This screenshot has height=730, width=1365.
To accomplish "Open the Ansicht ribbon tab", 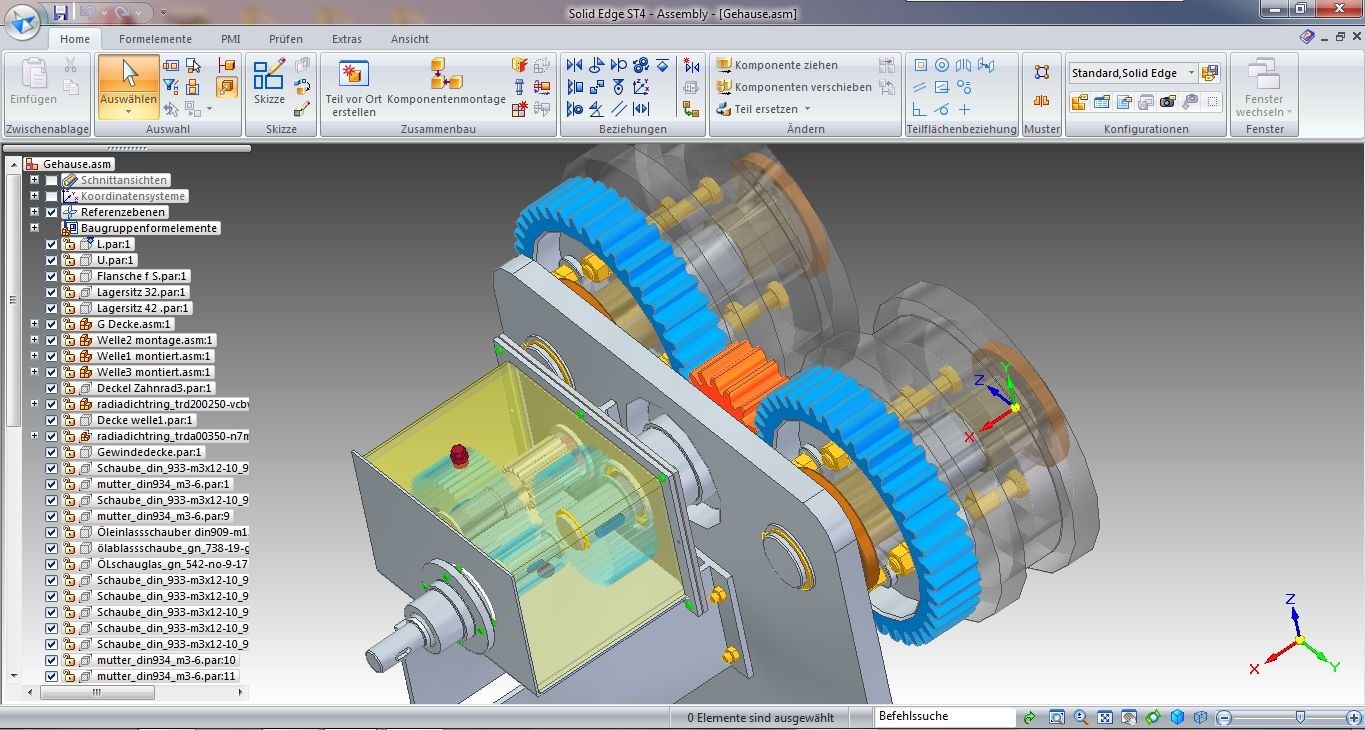I will [x=410, y=39].
